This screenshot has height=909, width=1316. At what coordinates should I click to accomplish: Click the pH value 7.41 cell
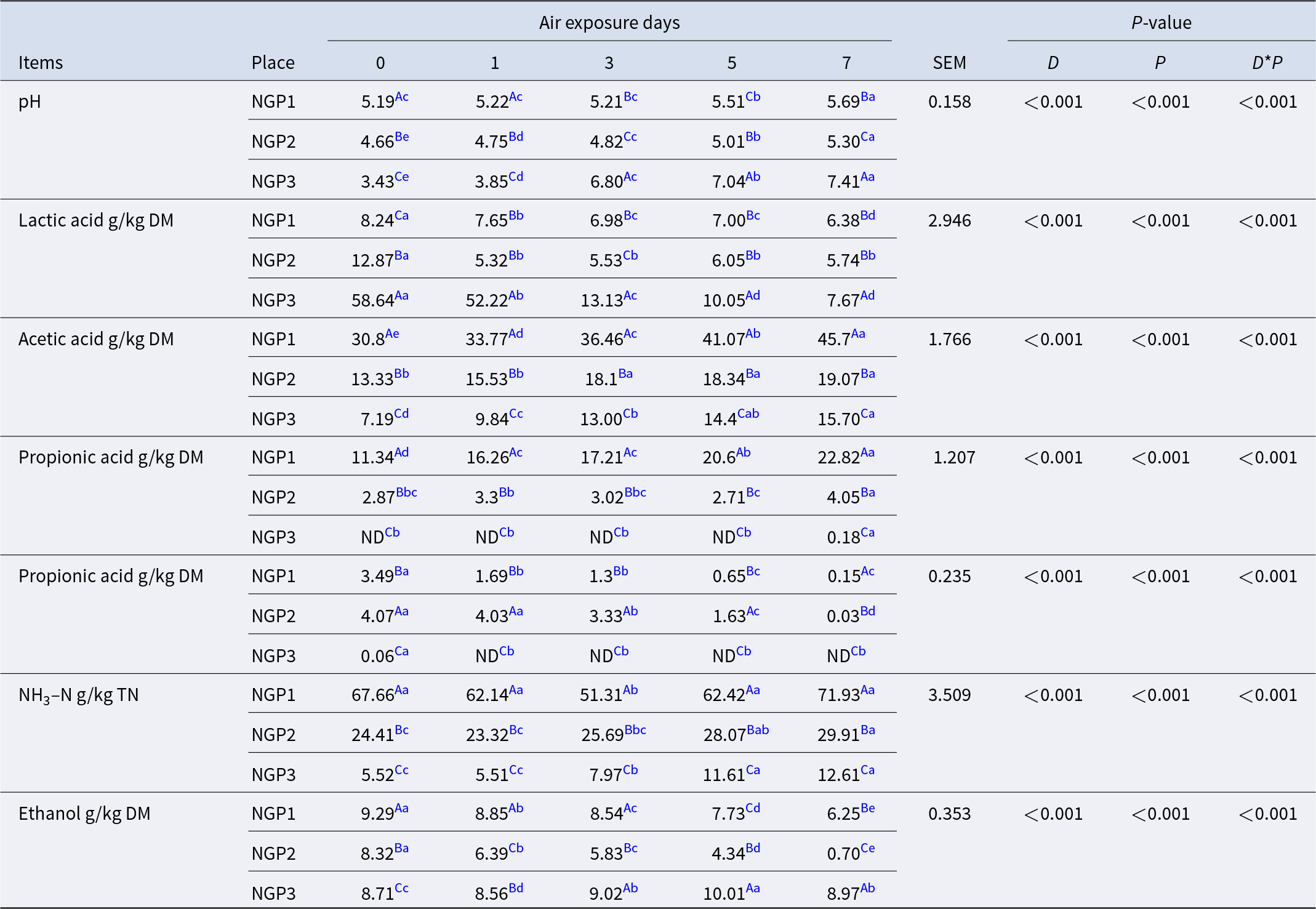[843, 182]
